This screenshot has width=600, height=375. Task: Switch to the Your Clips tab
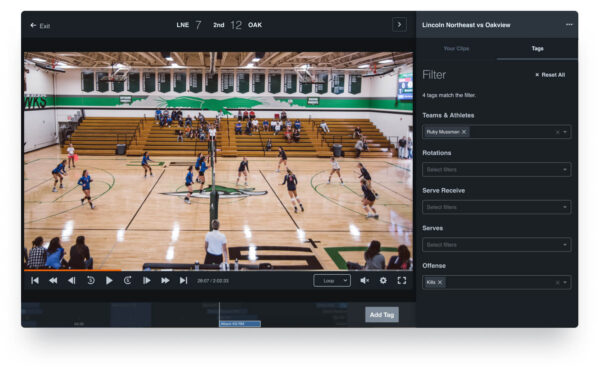pyautogui.click(x=456, y=49)
